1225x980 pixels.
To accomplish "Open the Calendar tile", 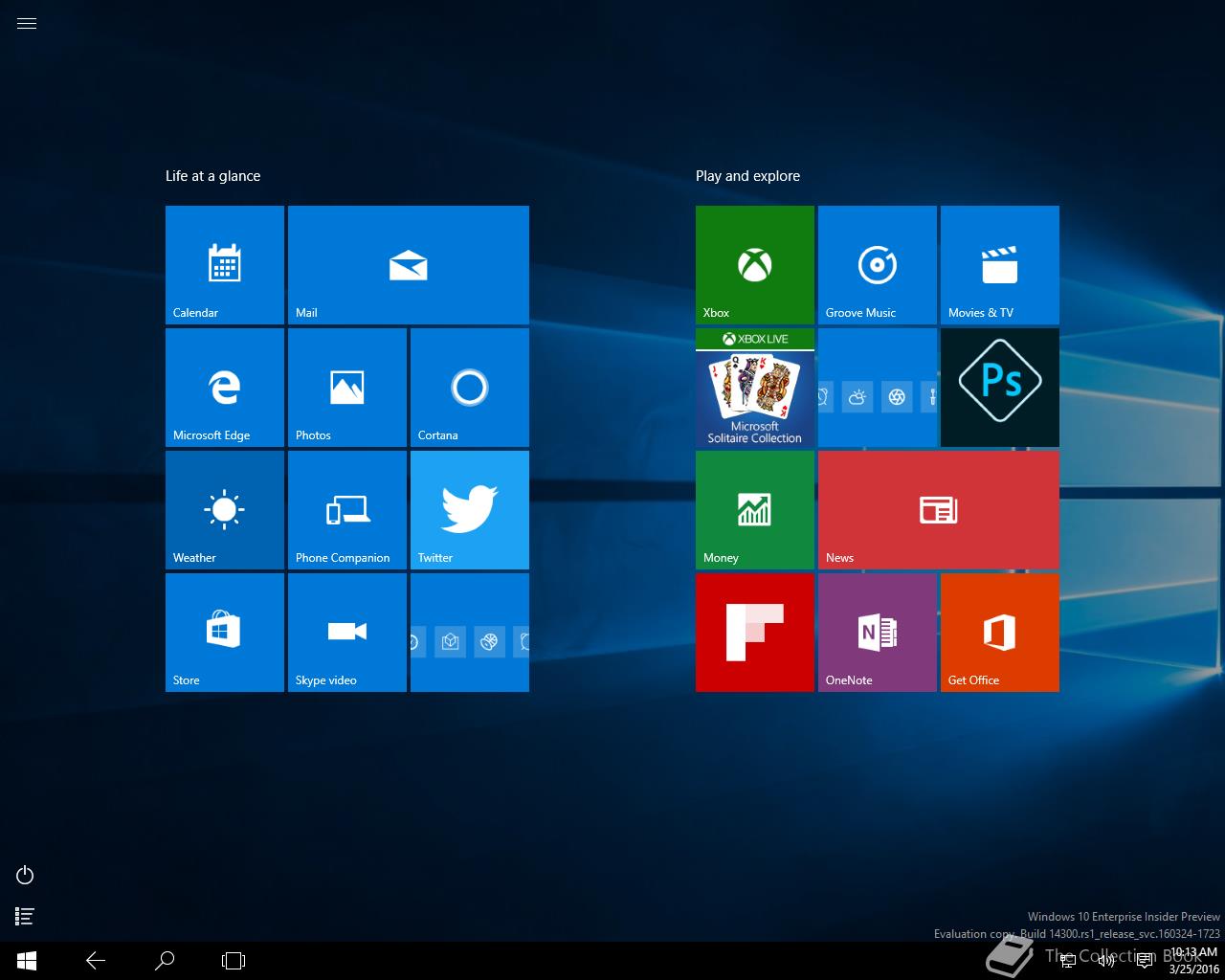I will point(225,265).
